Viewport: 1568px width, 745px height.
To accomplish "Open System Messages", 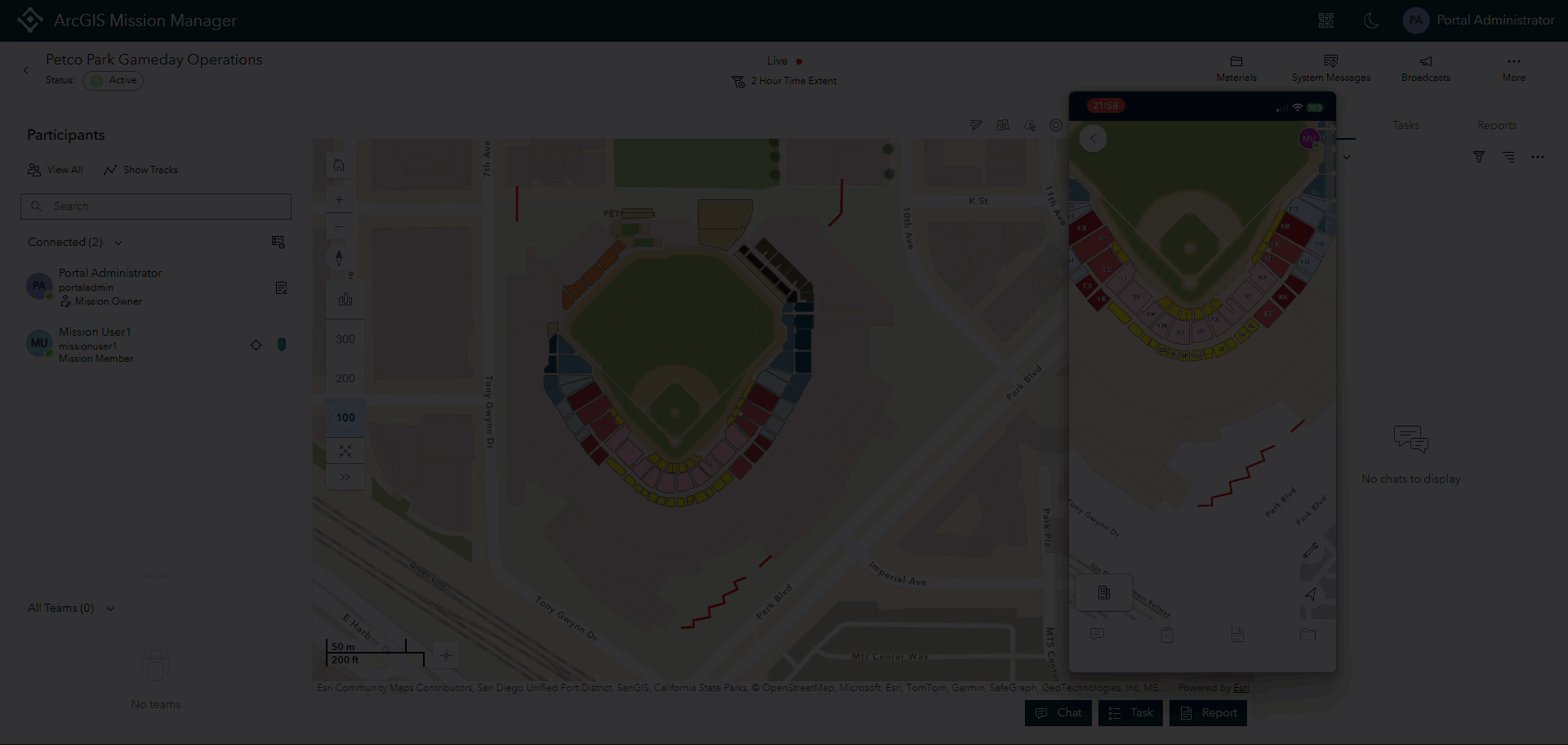I will pos(1331,69).
